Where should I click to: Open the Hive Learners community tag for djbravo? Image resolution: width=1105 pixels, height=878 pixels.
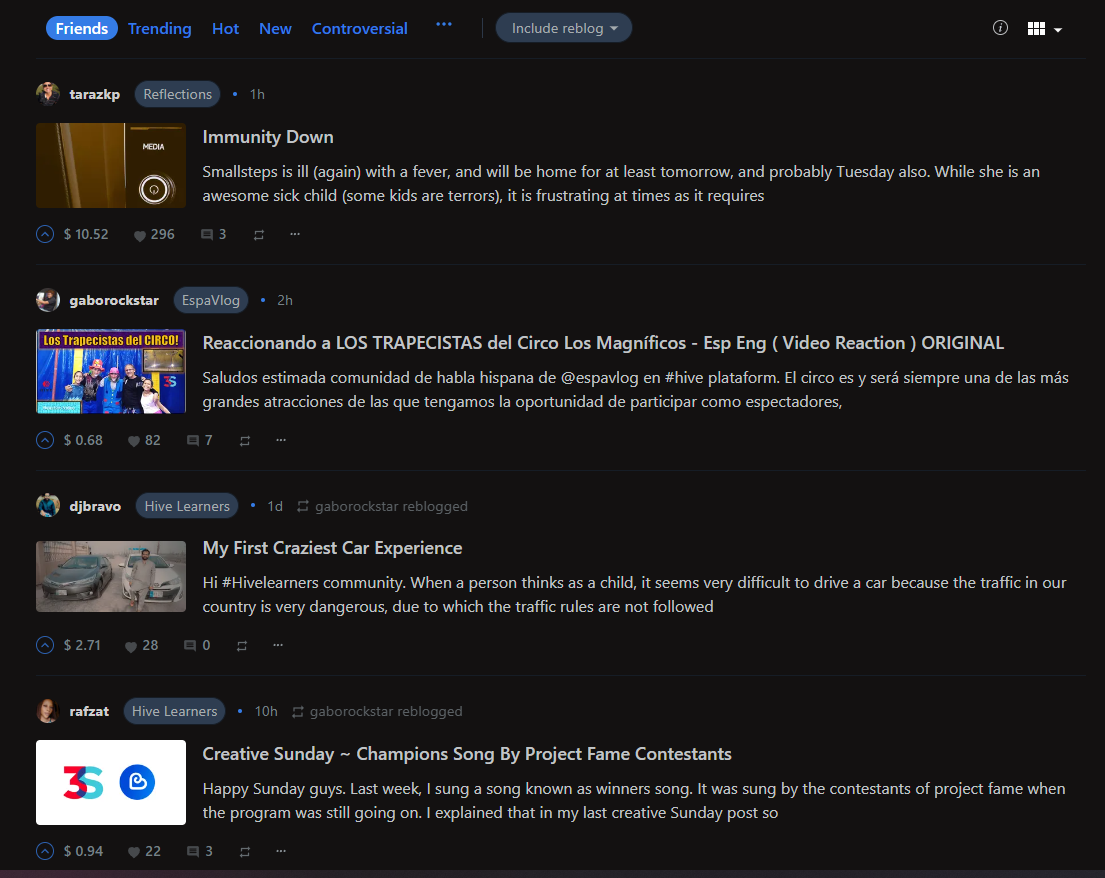pyautogui.click(x=187, y=506)
